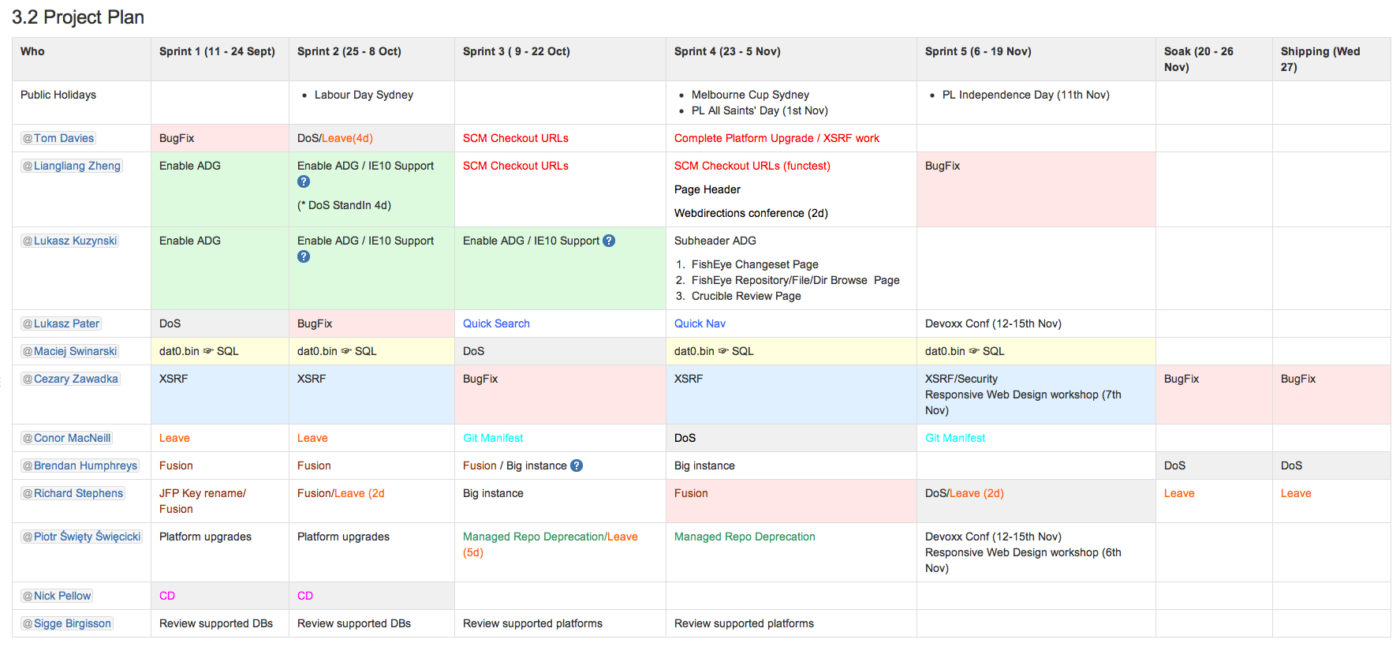Click the help icon in Lukasz Kuzynski's Sprint 2 cell
Viewport: 1400px width, 647px height.
tap(304, 256)
